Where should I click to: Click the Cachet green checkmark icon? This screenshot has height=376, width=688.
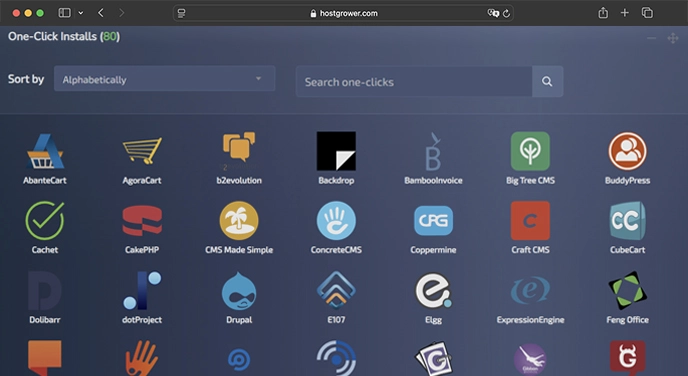click(x=45, y=221)
